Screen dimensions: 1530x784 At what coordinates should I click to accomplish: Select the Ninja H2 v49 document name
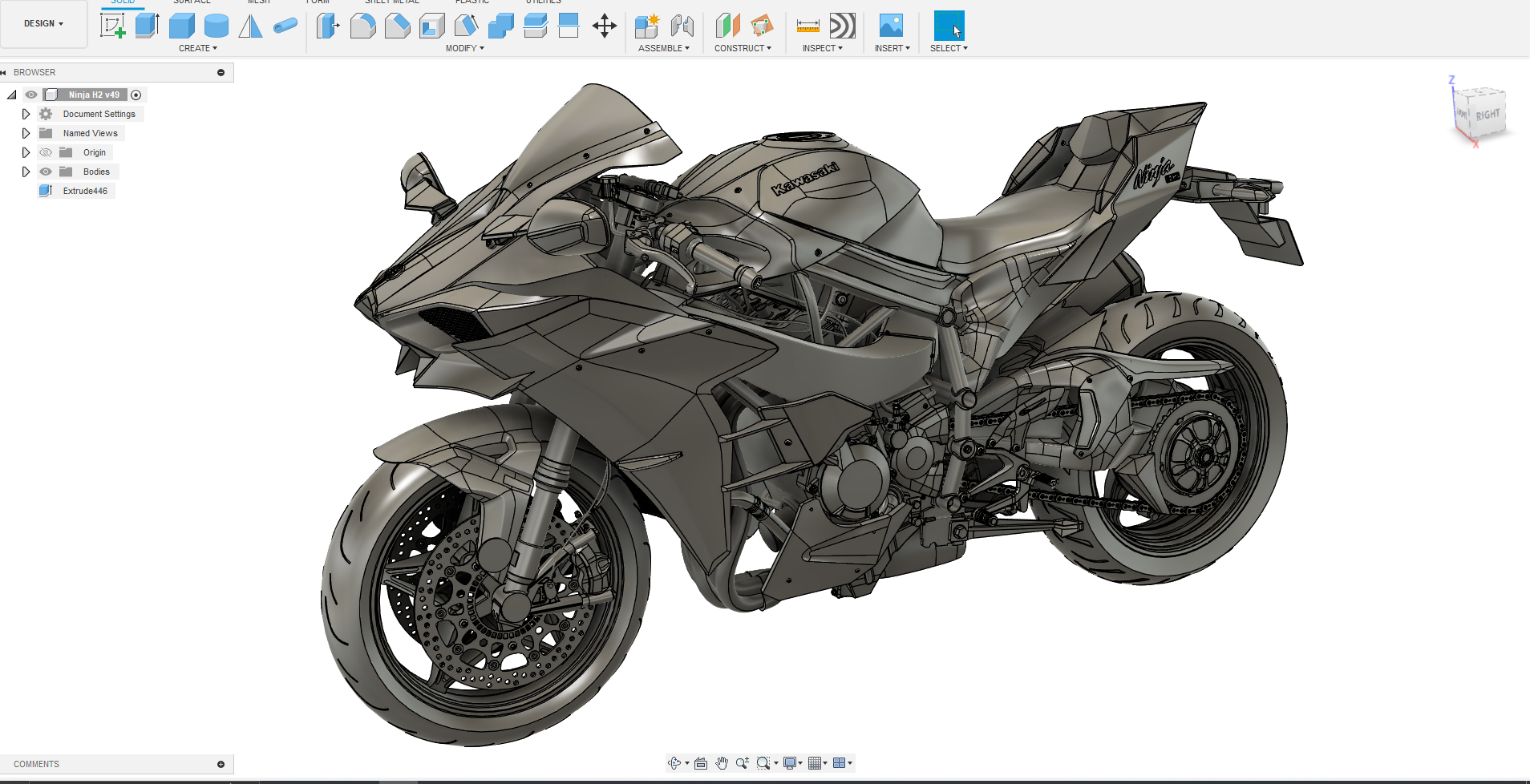[x=94, y=95]
